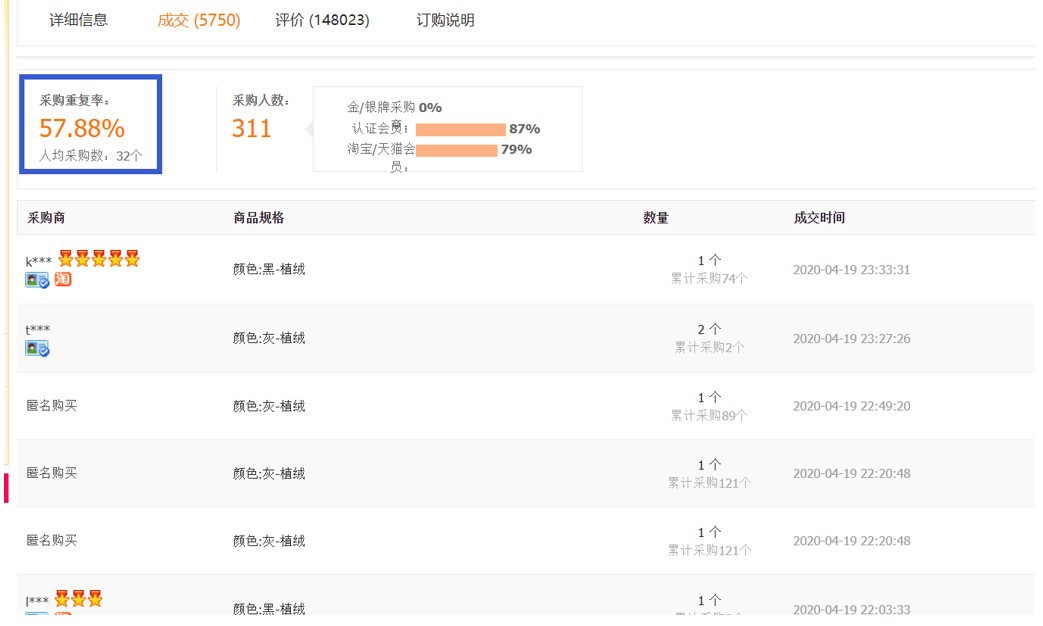Click the verified member badge under buyer t***
This screenshot has width=1043, height=626.
click(x=37, y=348)
